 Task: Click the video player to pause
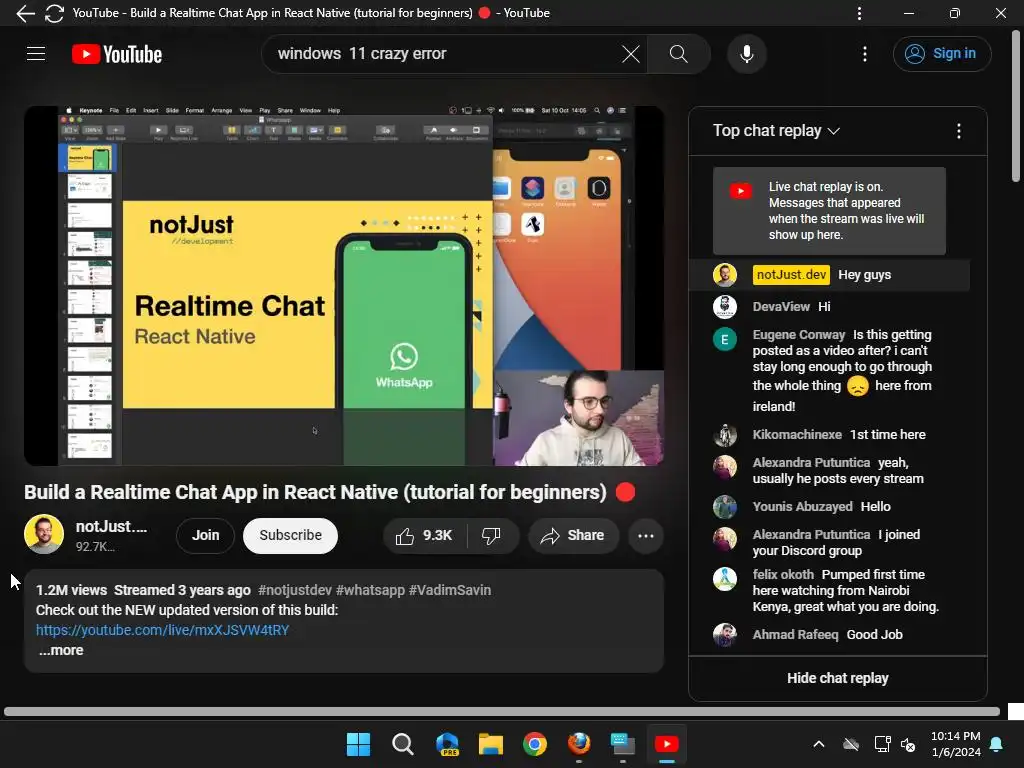tap(344, 286)
